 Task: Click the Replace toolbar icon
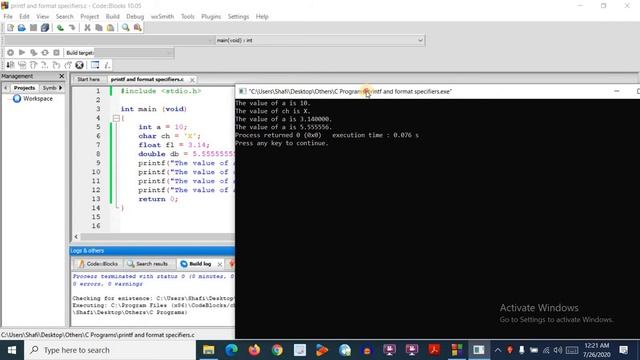coord(138,28)
